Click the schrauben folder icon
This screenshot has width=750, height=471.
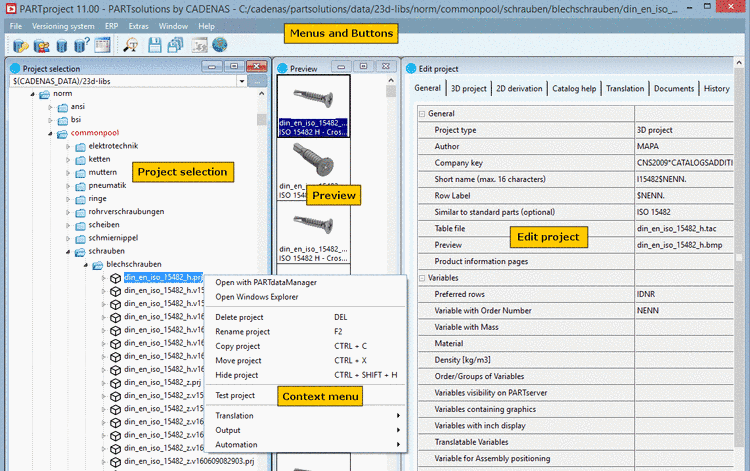tap(80, 252)
